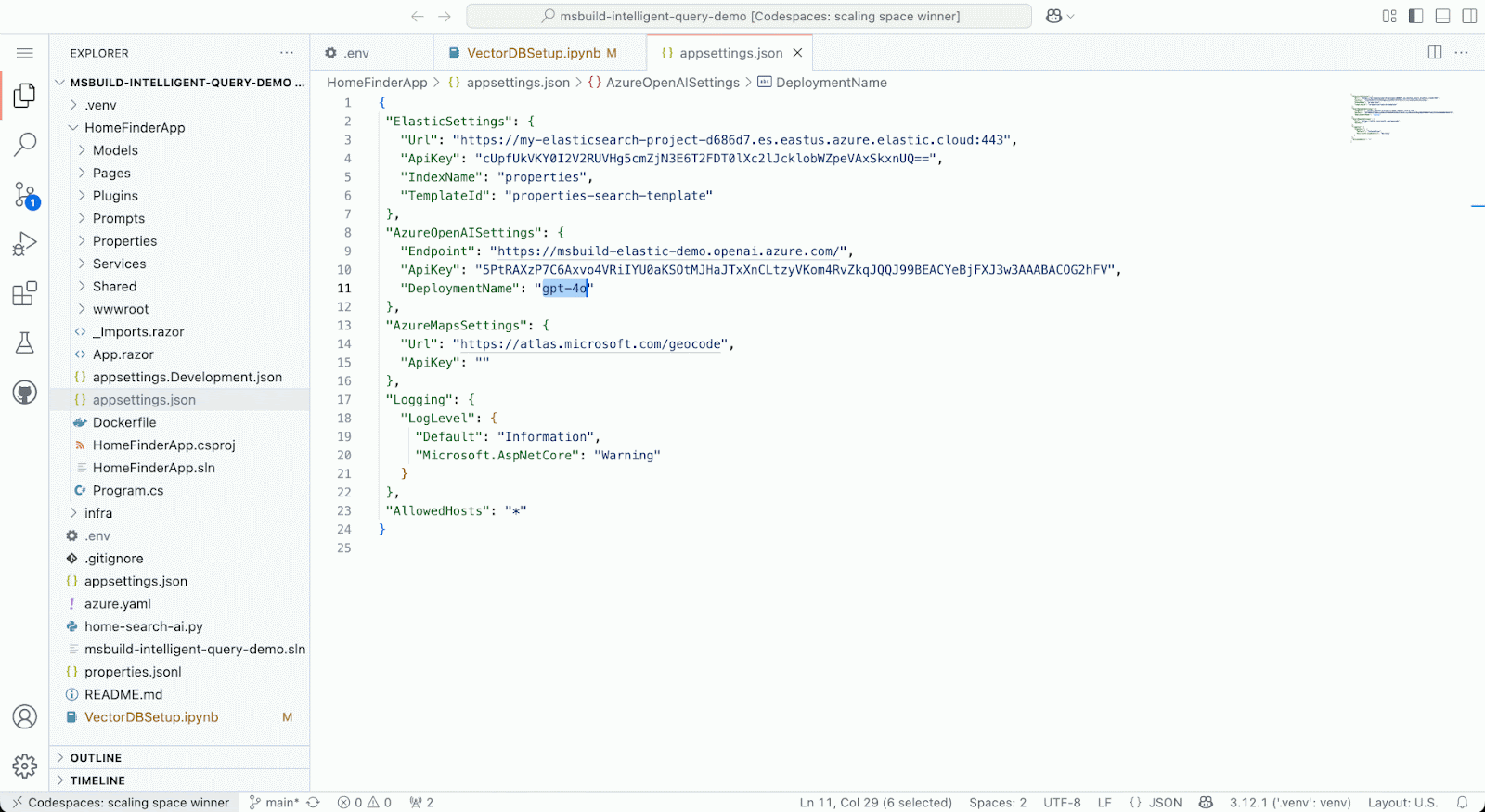
Task: Click the split editor right icon
Action: 1435,53
